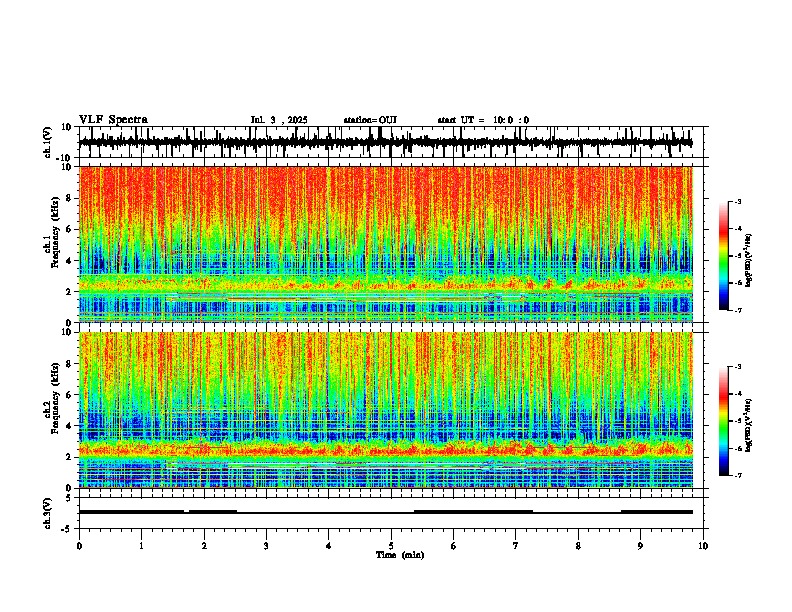Image resolution: width=792 pixels, height=612 pixels.
Task: Click the "Time (min)" x-axis label
Action: coord(400,555)
